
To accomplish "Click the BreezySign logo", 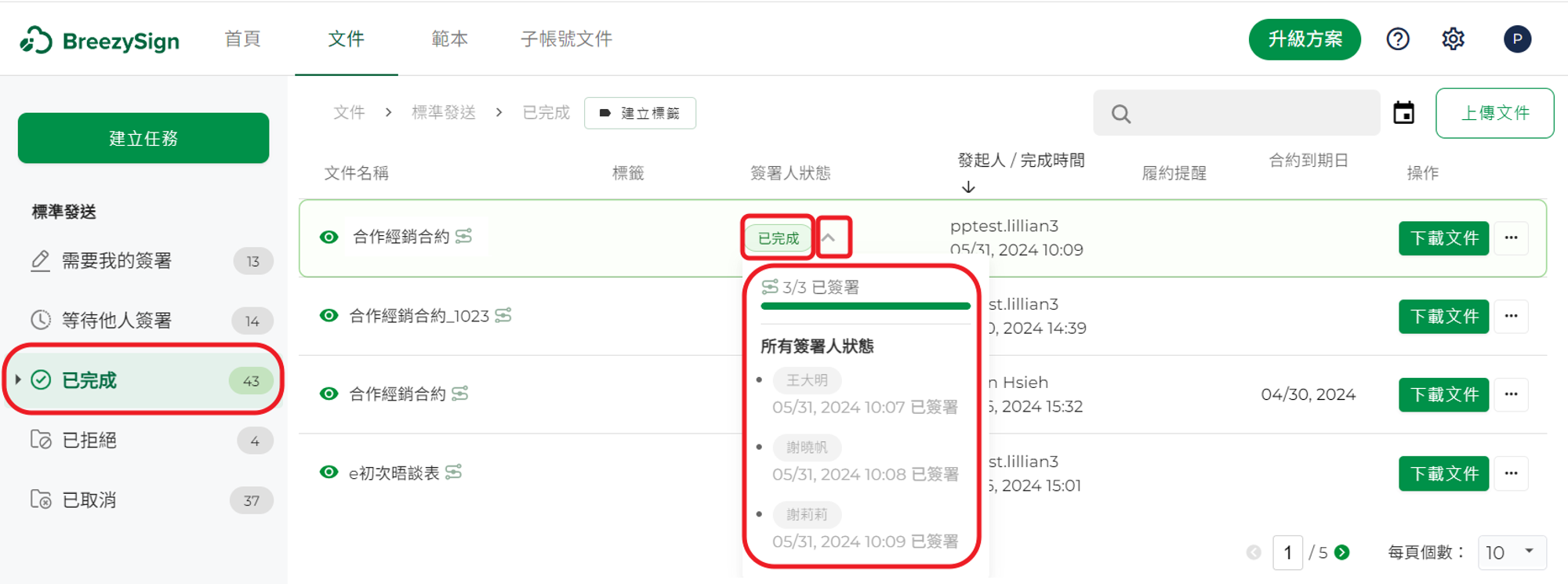I will tap(100, 40).
